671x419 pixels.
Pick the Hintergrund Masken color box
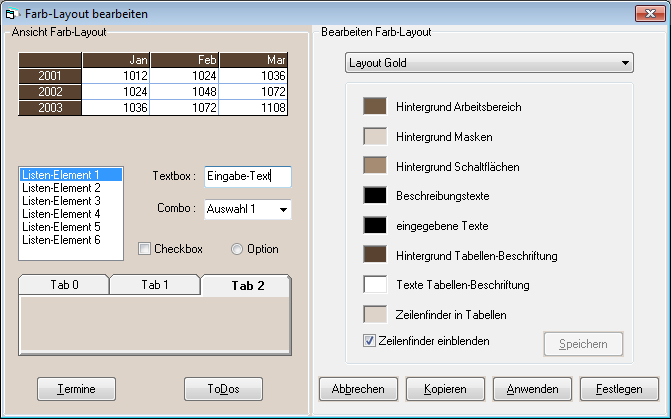tap(375, 136)
